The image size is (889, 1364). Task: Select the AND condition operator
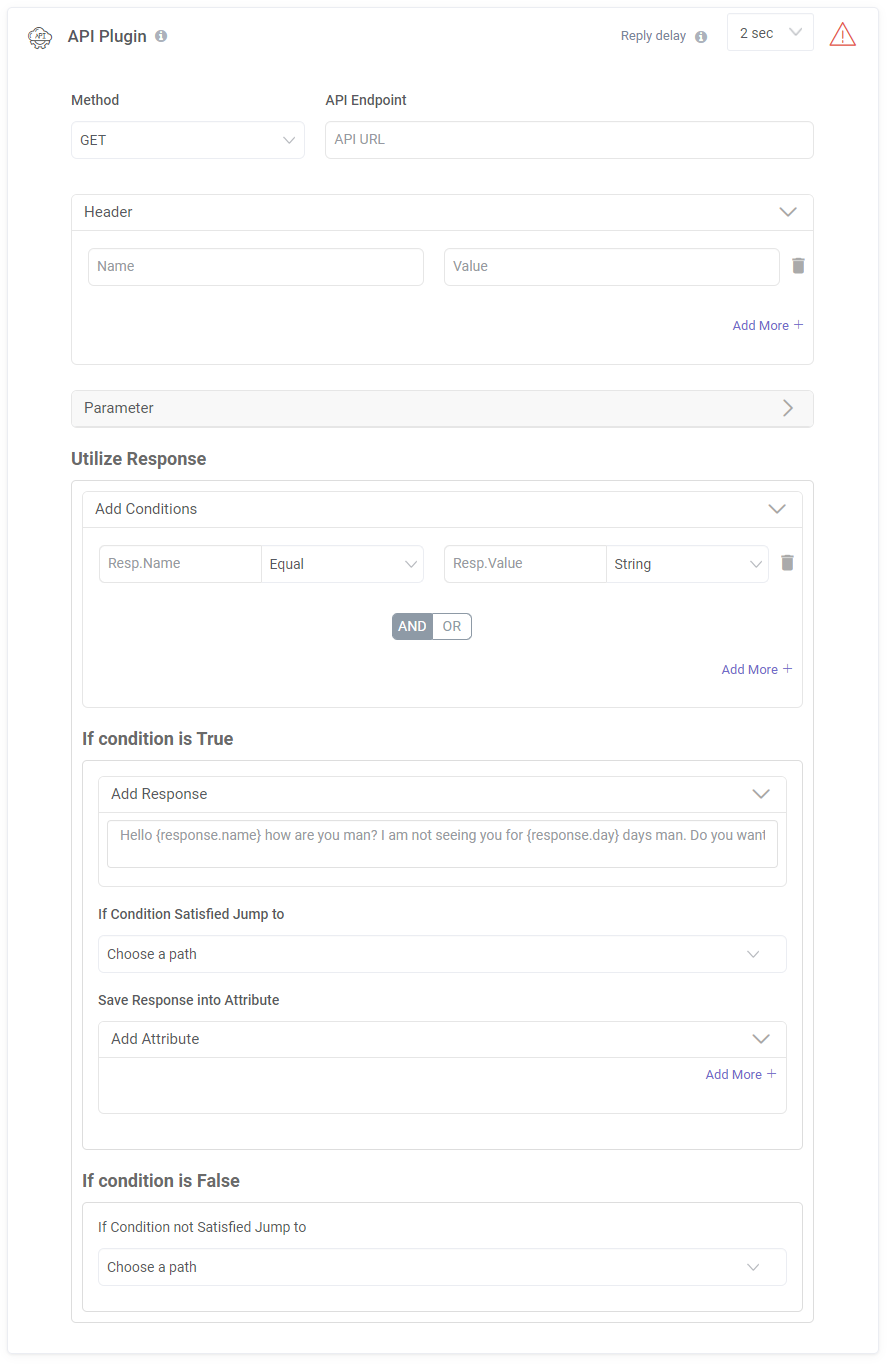tap(412, 626)
